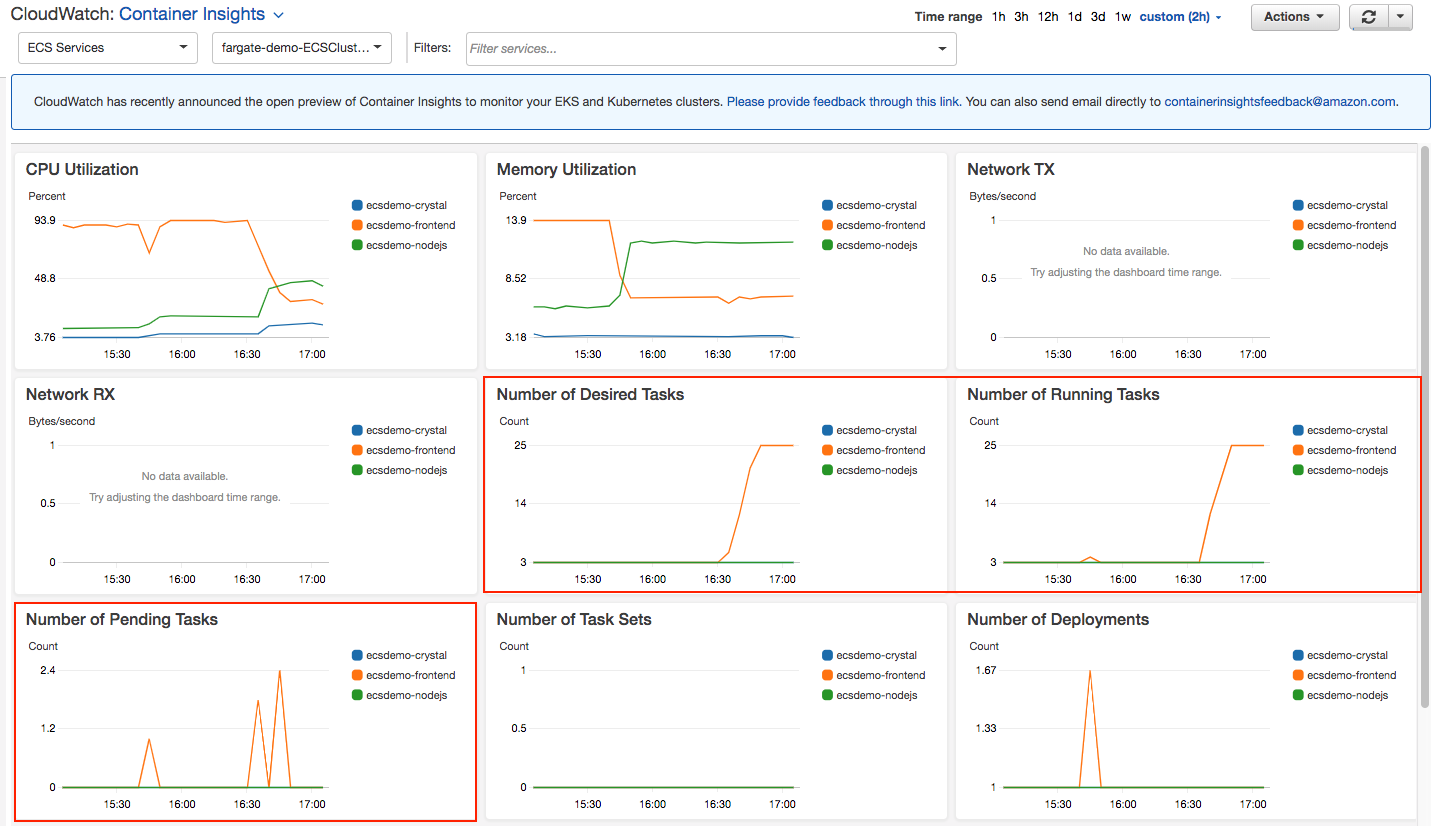Select the 1d time range
1434x826 pixels.
click(1075, 16)
